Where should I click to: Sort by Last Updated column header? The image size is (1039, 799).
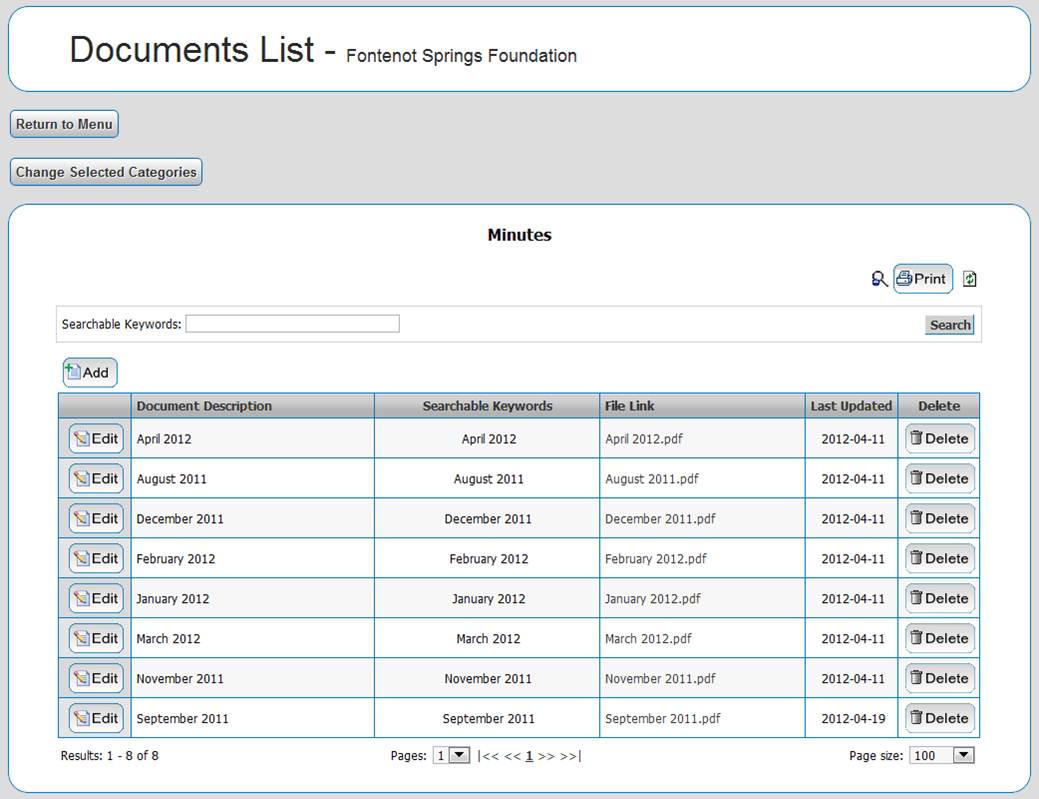[x=851, y=406]
